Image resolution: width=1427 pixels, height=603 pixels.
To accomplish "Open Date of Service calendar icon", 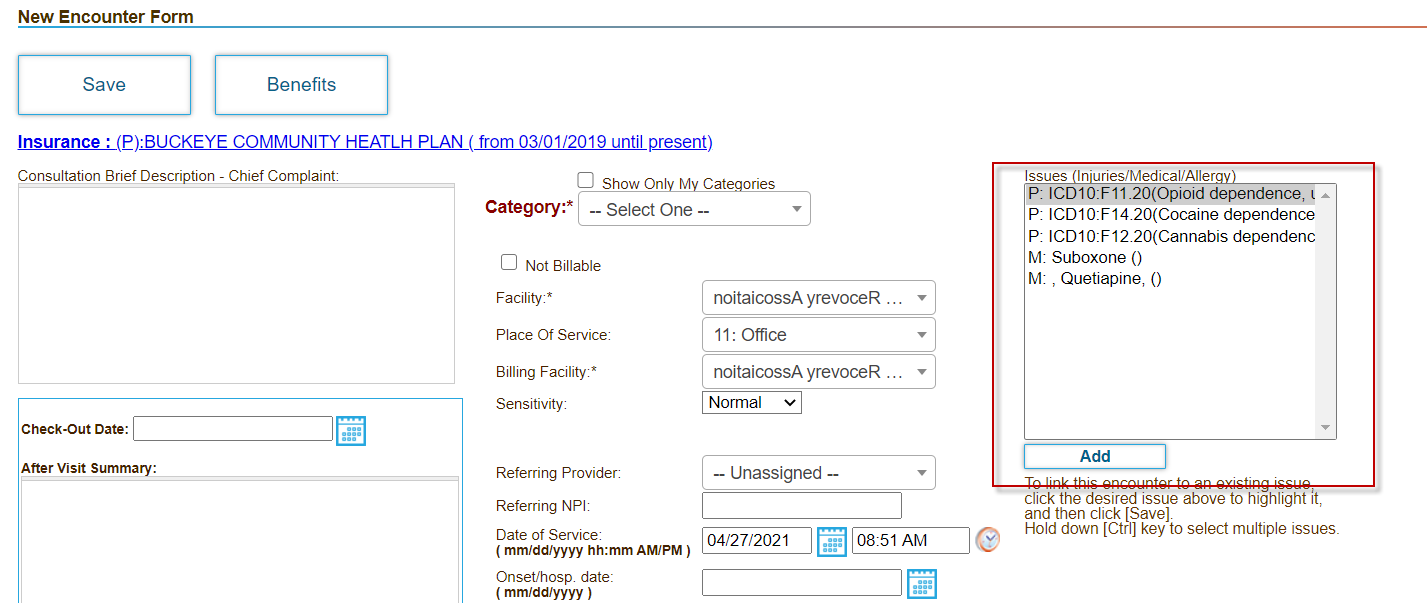I will coord(832,541).
